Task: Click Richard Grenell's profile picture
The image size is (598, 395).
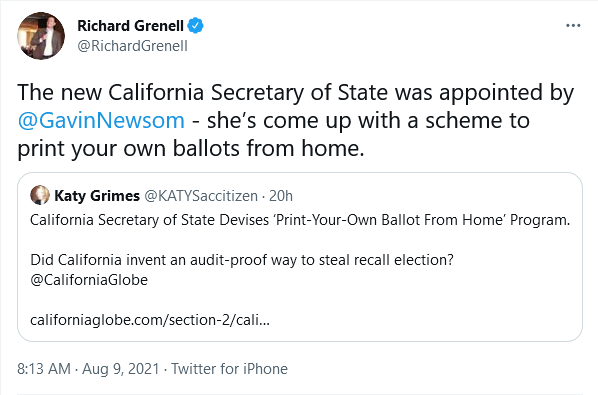Action: pos(41,36)
